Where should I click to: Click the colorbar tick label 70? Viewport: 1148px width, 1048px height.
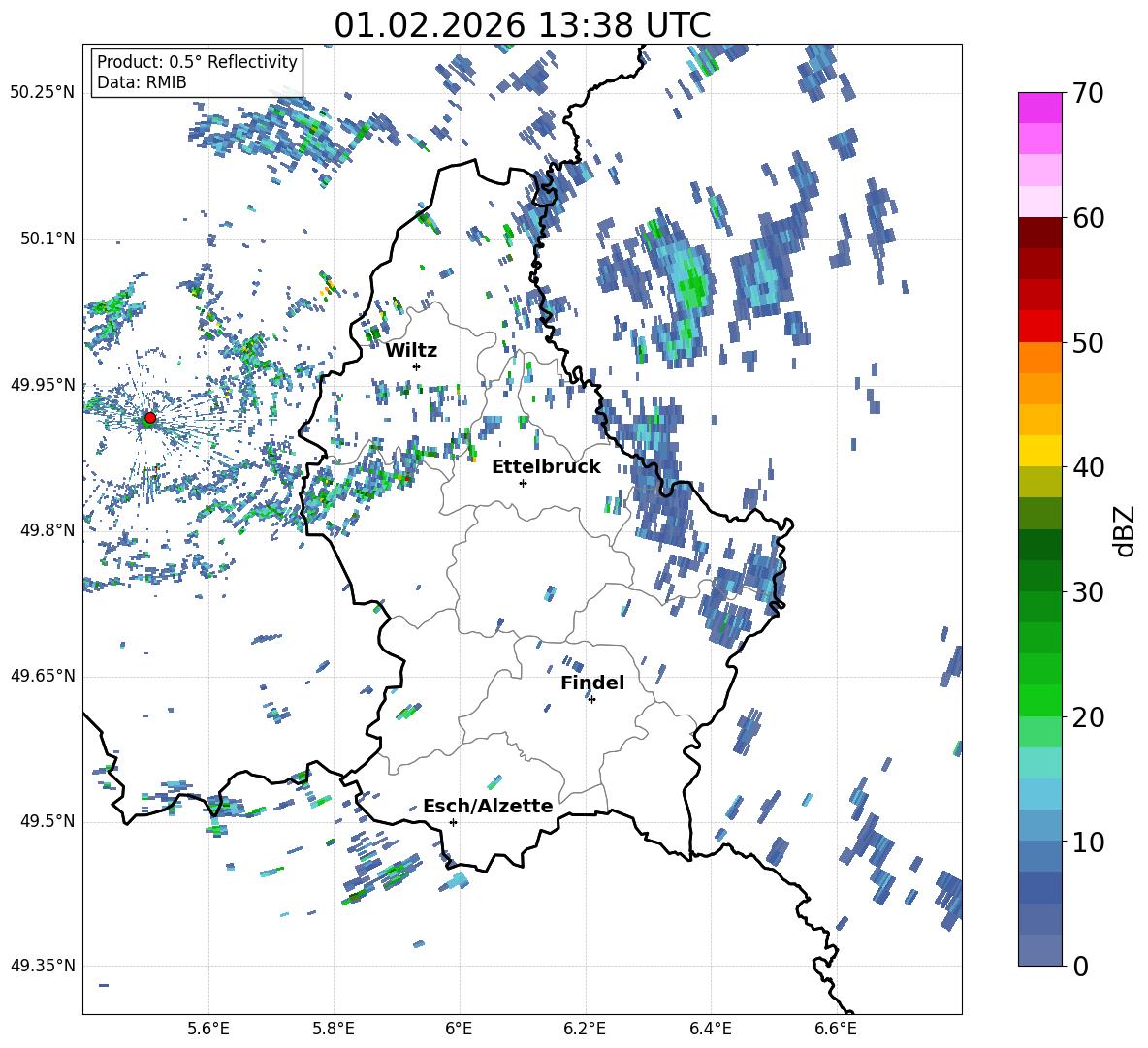click(1088, 94)
